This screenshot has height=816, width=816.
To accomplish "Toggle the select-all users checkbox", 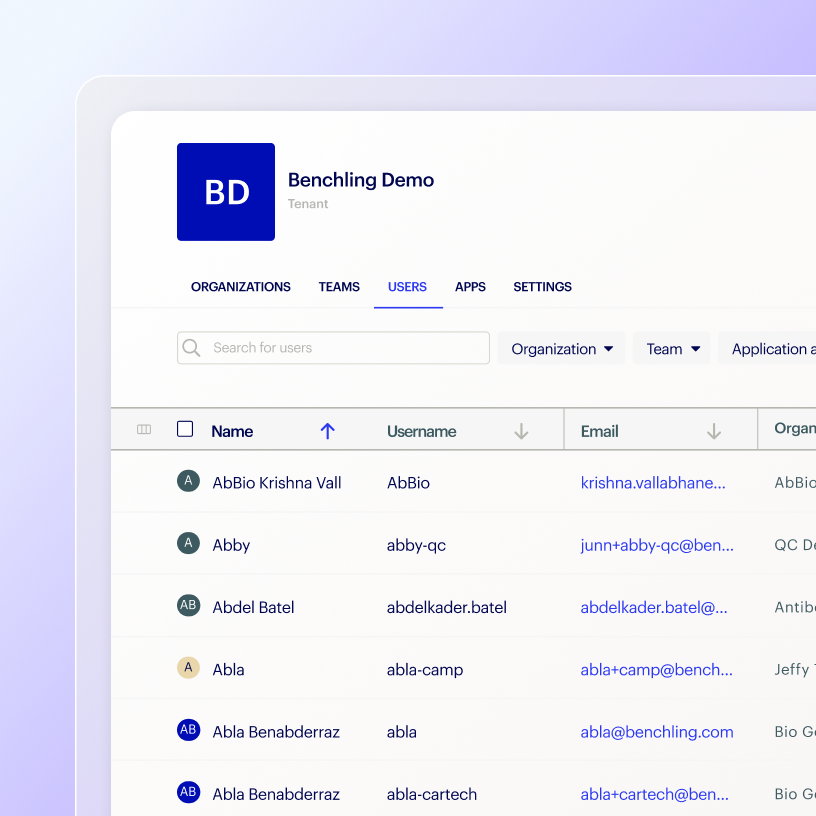I will tap(185, 429).
